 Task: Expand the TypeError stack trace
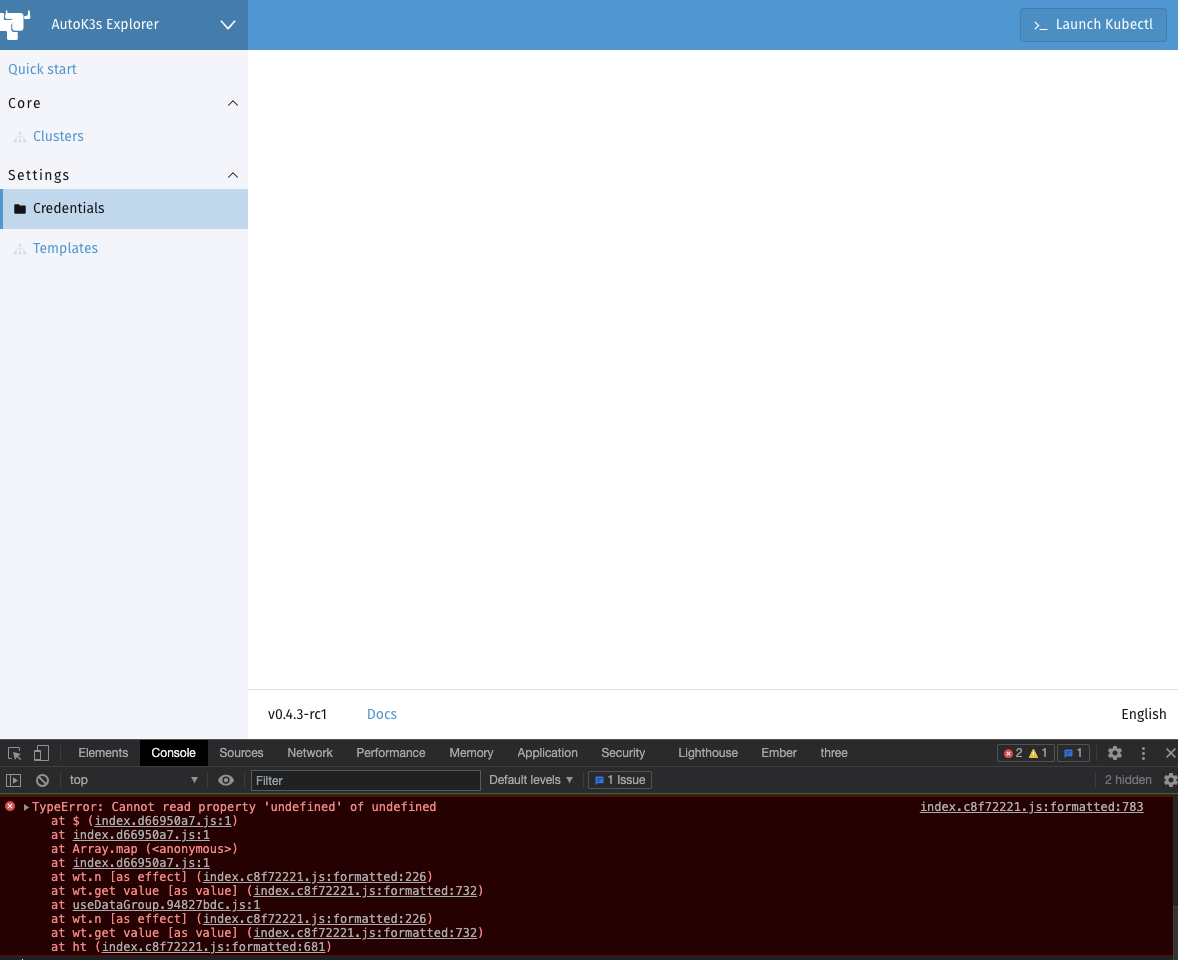click(x=25, y=806)
